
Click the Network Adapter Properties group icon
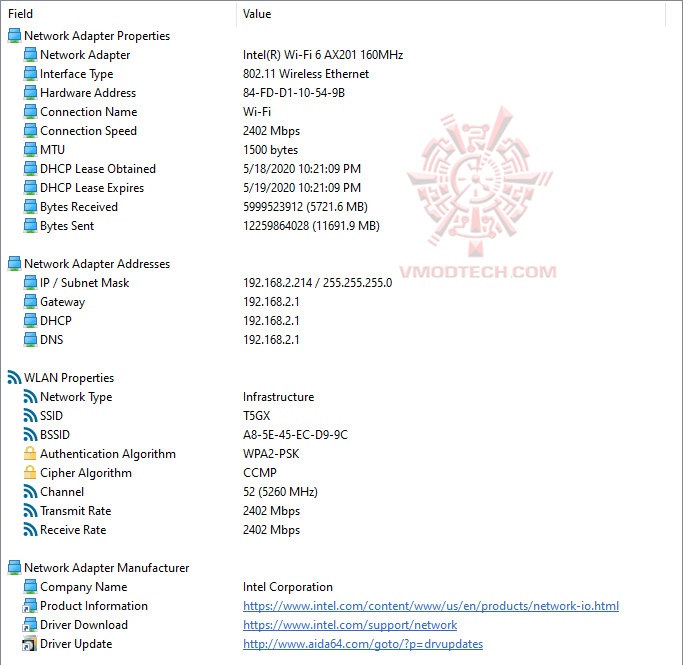[14, 36]
